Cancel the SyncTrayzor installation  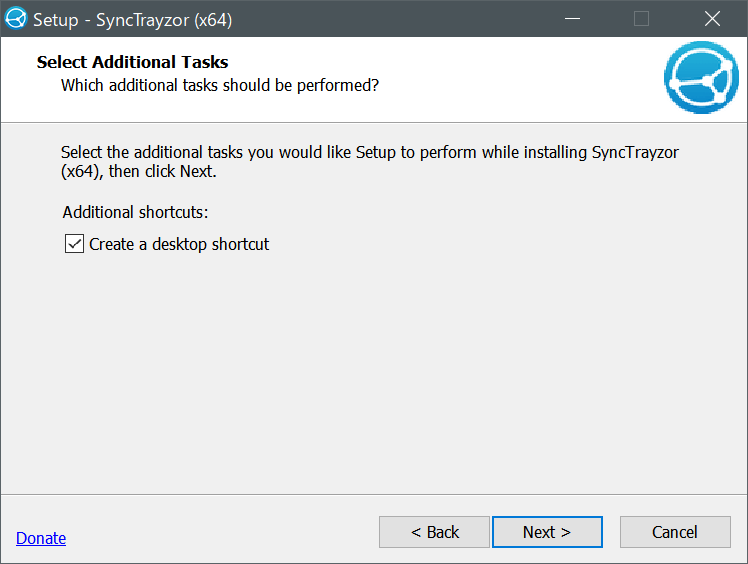point(675,532)
